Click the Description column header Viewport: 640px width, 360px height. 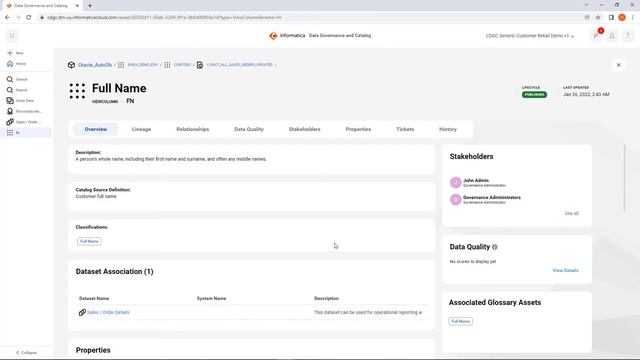click(x=326, y=298)
